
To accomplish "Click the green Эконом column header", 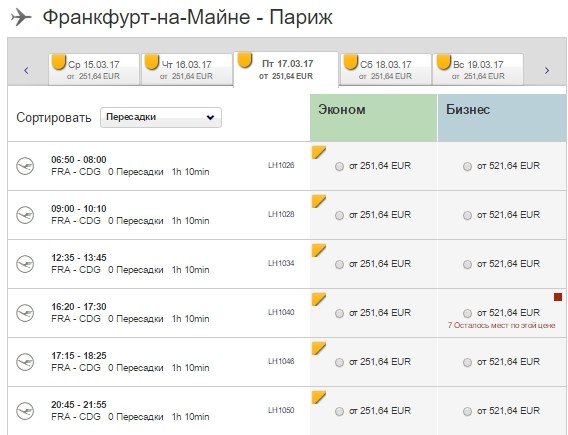I will point(373,118).
